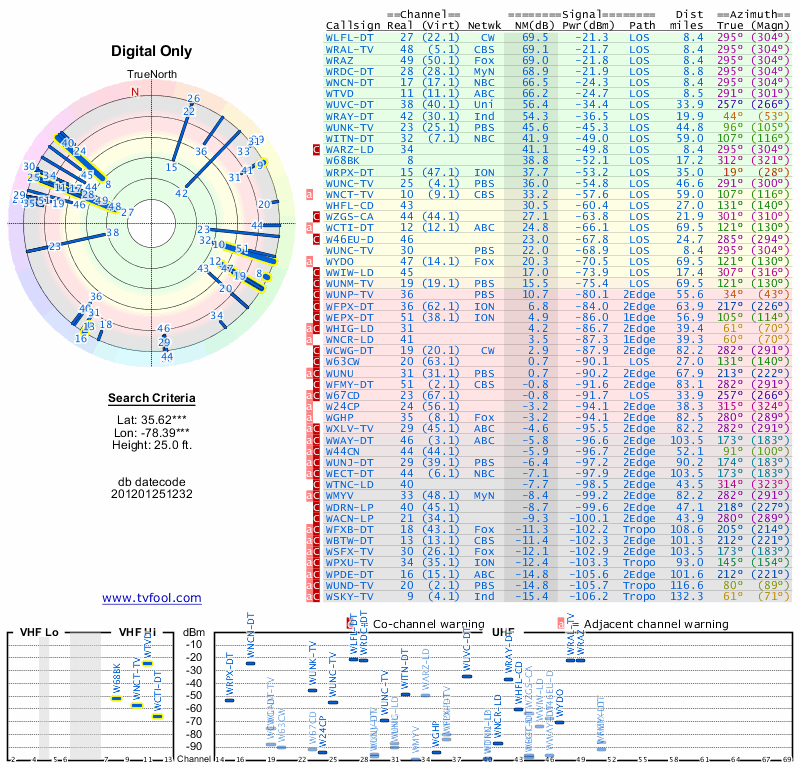Click the 'VHF Hi' band label
Viewport: 800px width, 768px height.
coord(138,632)
